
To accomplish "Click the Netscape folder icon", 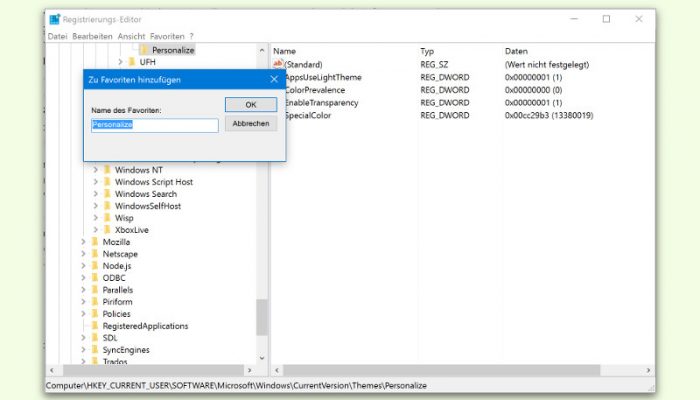I will 95,254.
